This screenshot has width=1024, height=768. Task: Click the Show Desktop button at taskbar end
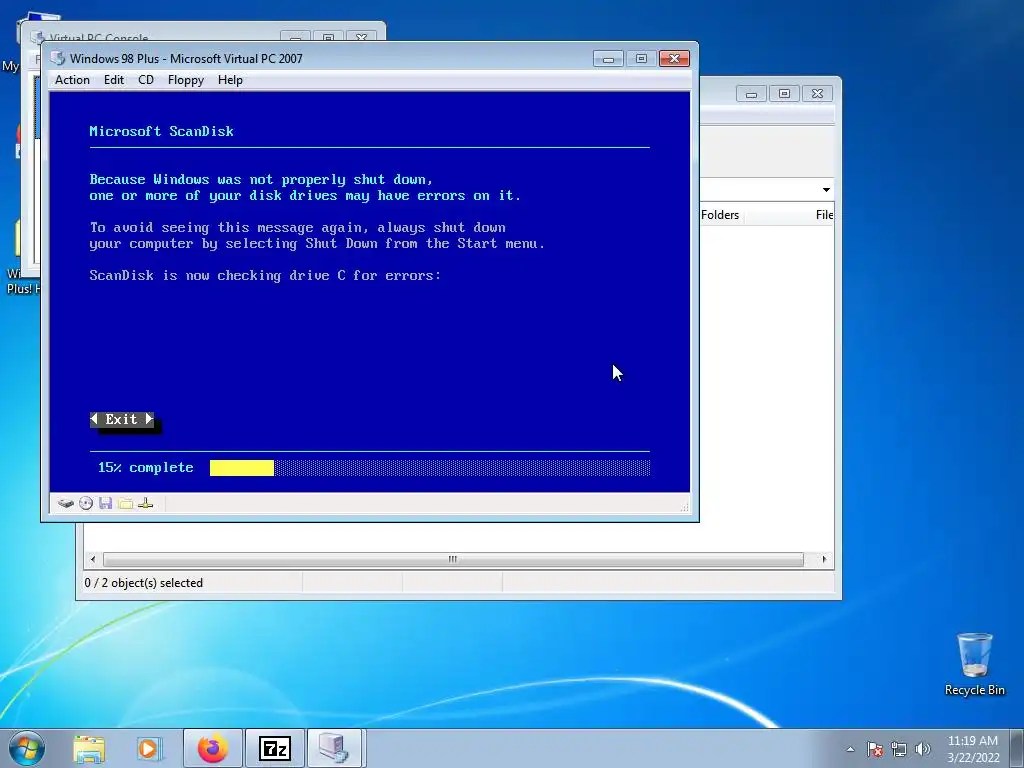point(1017,748)
